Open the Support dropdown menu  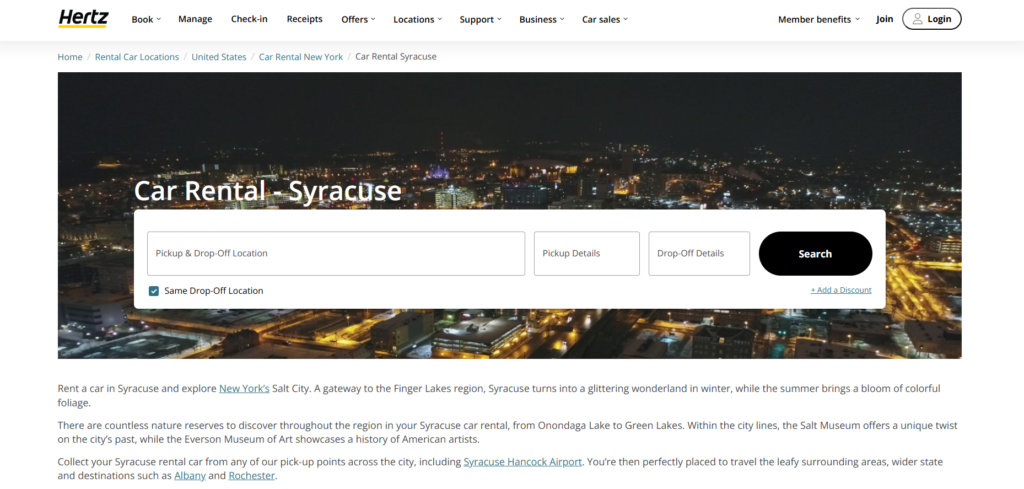480,20
